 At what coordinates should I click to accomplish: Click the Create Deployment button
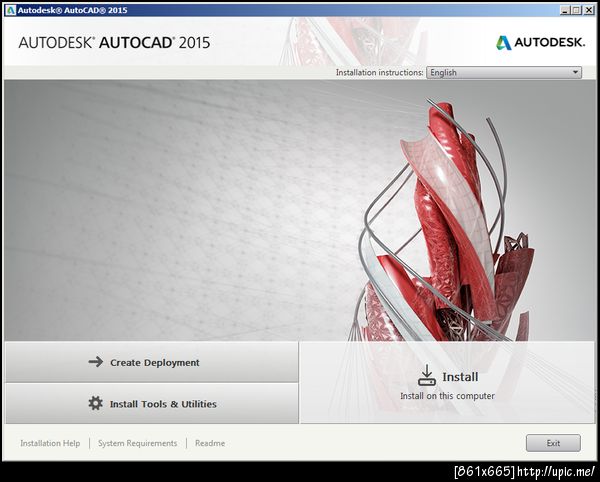pyautogui.click(x=152, y=362)
